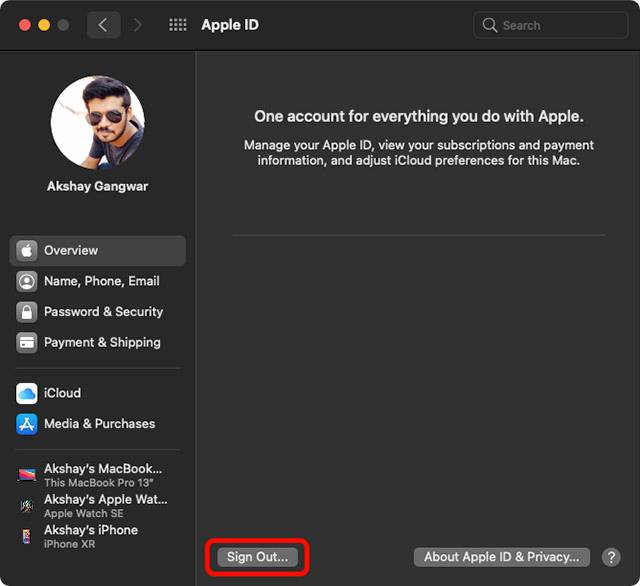Click the Akshay Gangwar name text
This screenshot has width=640, height=586.
pos(98,186)
